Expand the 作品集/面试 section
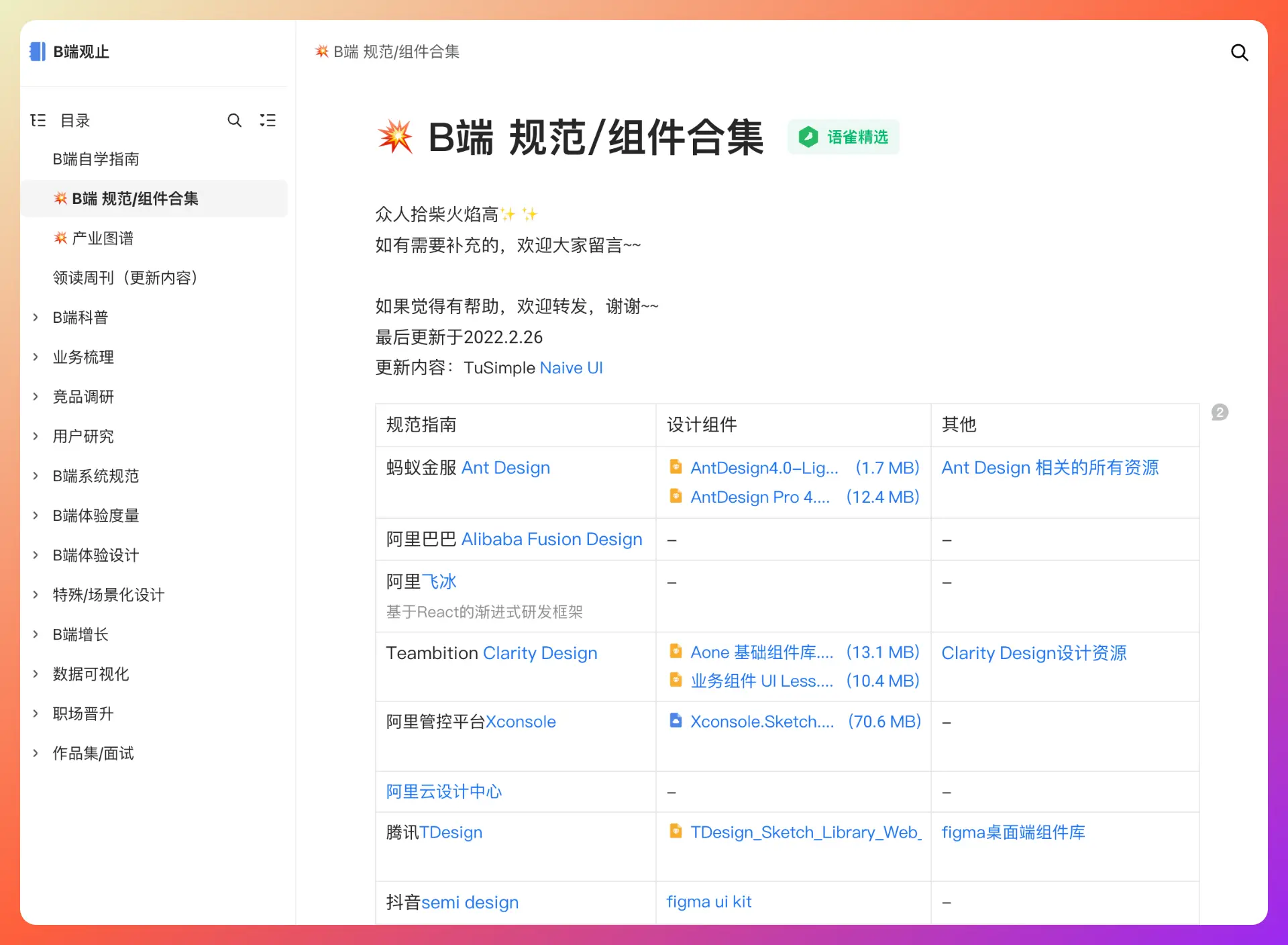The image size is (1288, 945). tap(36, 753)
